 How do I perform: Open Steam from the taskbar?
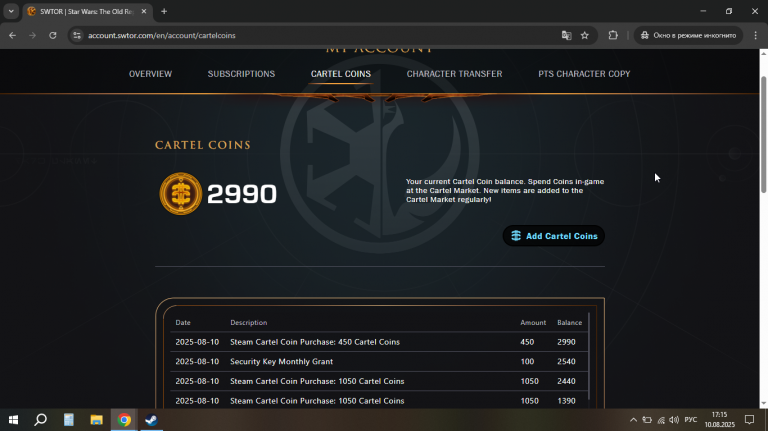[x=151, y=420]
